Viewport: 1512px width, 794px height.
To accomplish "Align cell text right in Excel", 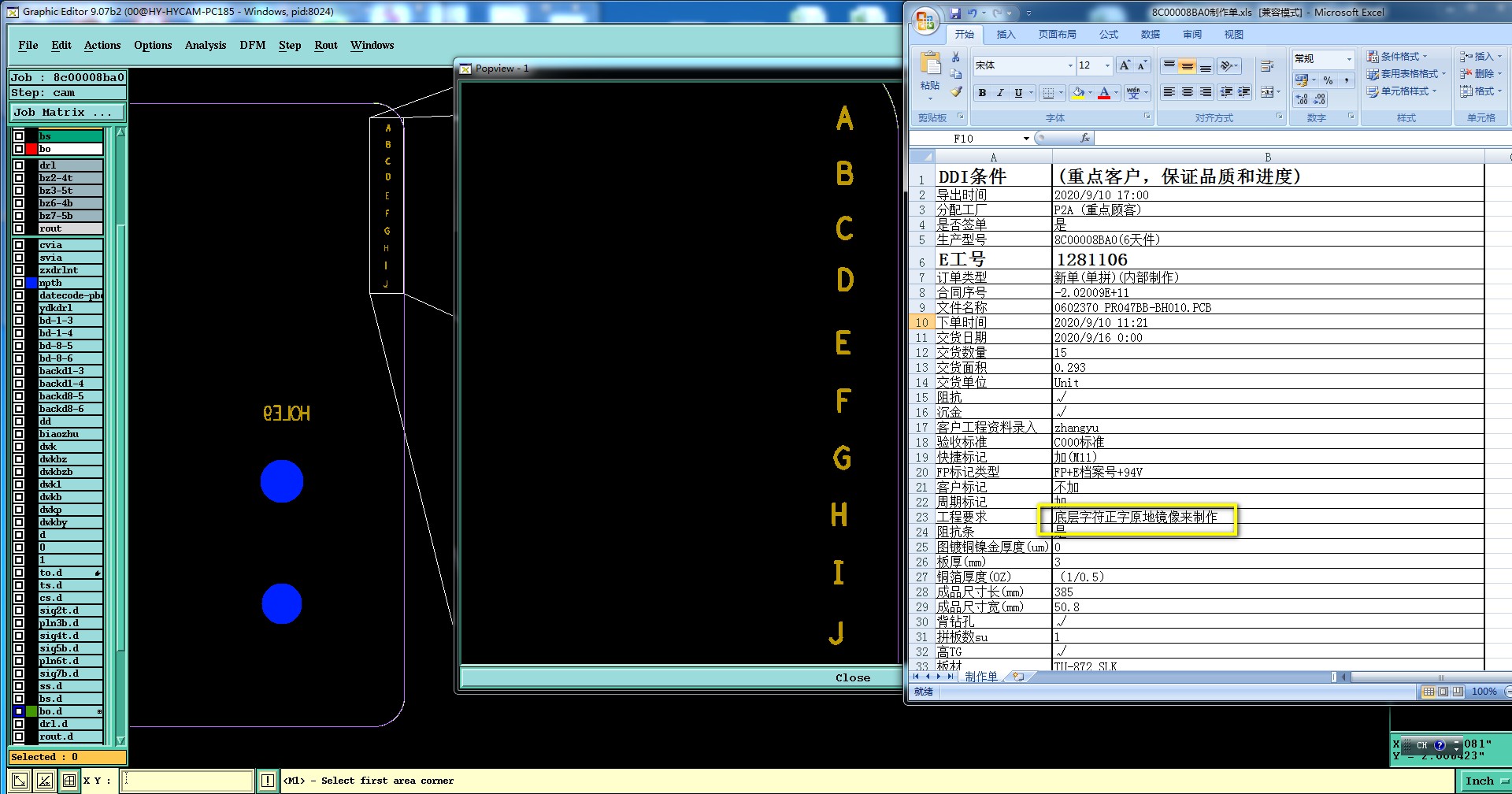I will (x=1206, y=92).
